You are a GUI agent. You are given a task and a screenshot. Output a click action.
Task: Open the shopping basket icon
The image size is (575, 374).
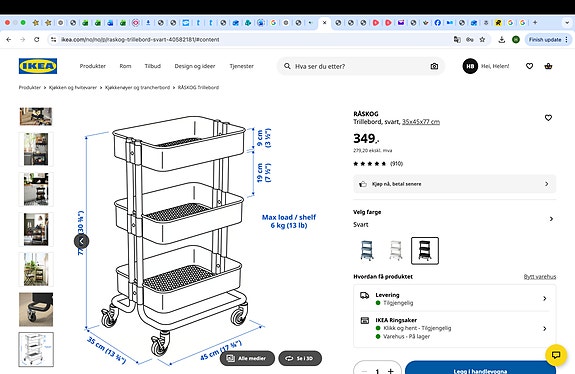pos(548,66)
